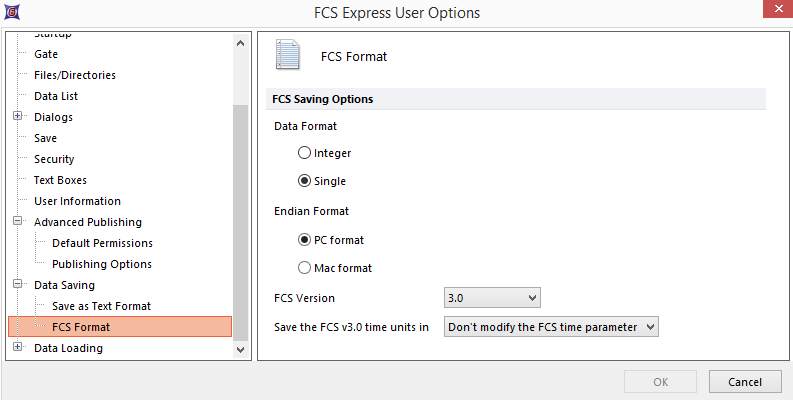Choose PC format endian option
Viewport: 793px width, 400px height.
[305, 240]
